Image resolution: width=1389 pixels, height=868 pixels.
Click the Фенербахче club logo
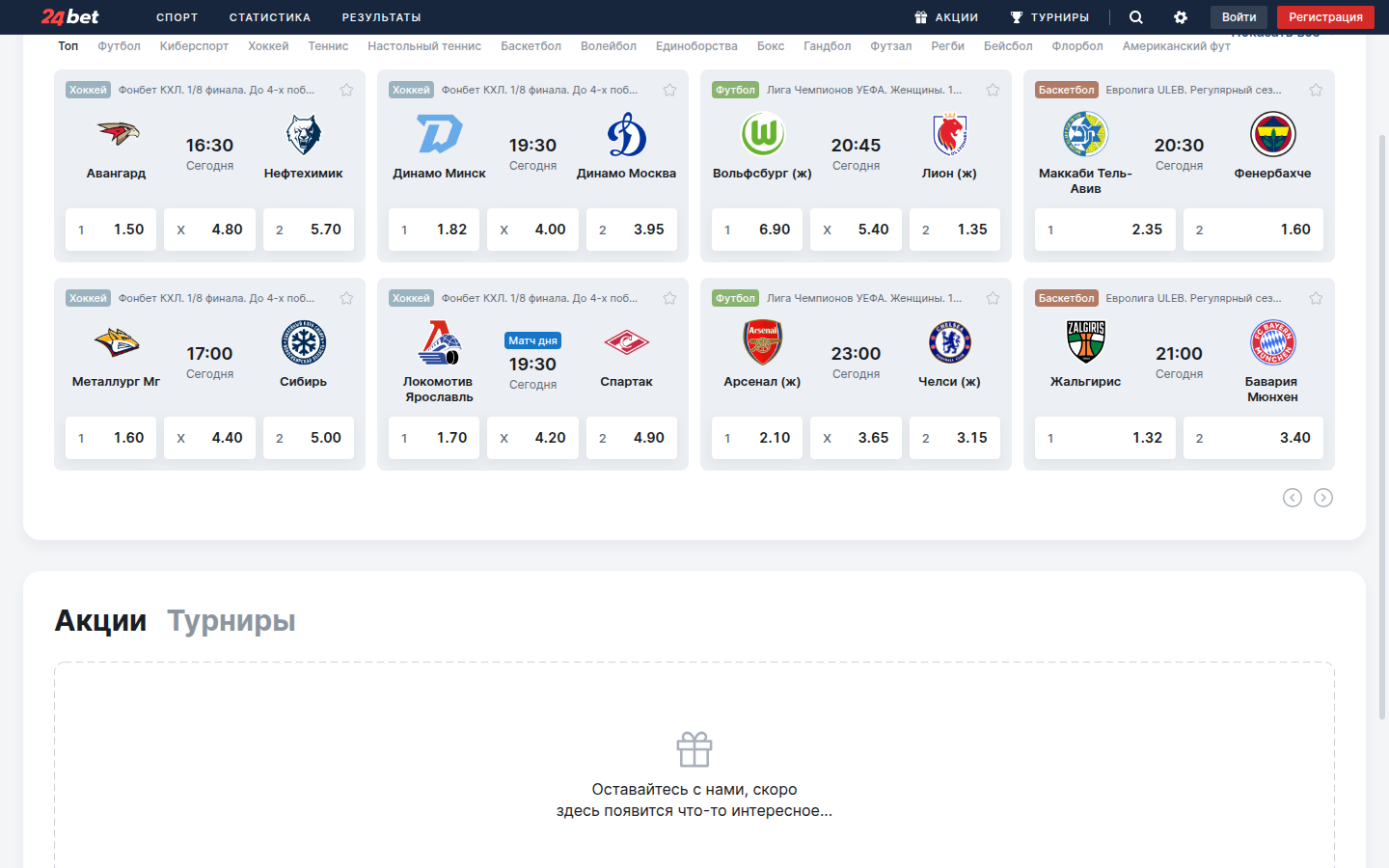coord(1272,134)
